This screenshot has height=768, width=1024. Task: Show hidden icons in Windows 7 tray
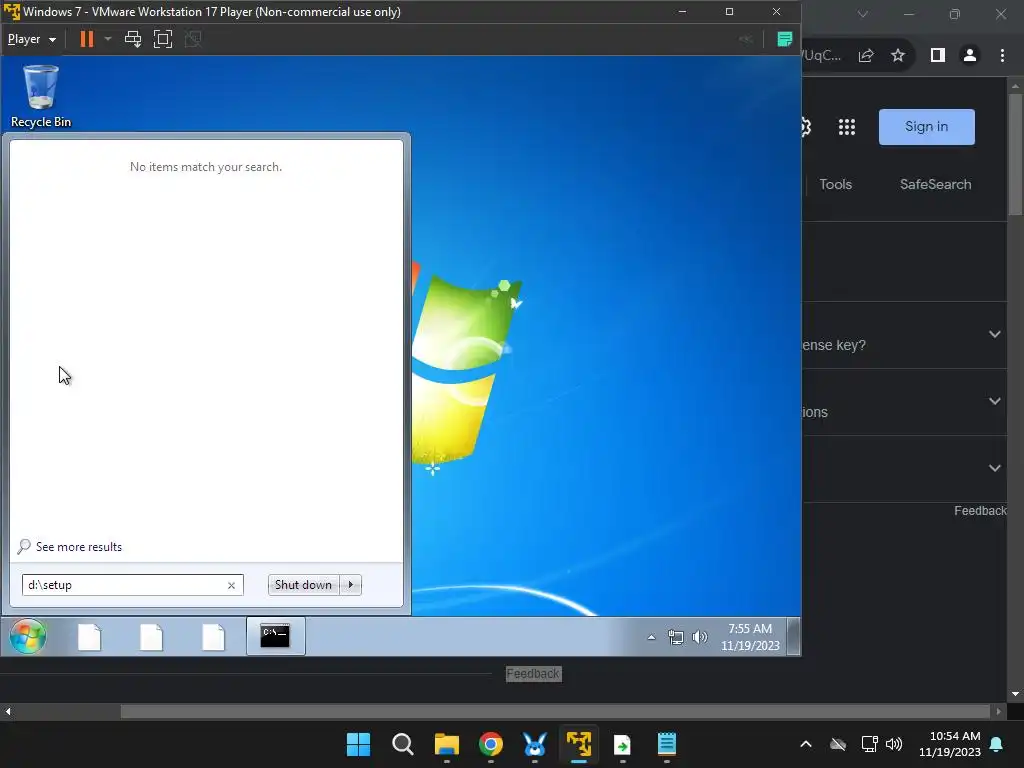pos(651,637)
